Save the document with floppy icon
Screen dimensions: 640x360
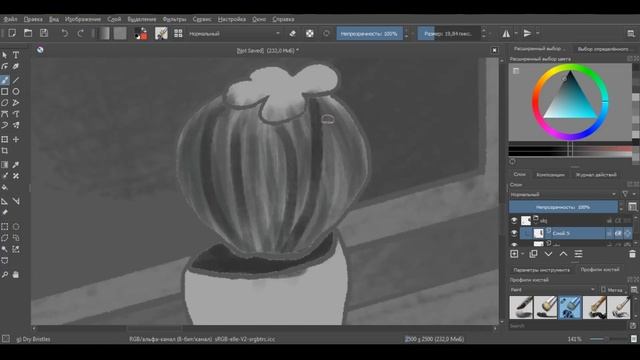click(44, 33)
